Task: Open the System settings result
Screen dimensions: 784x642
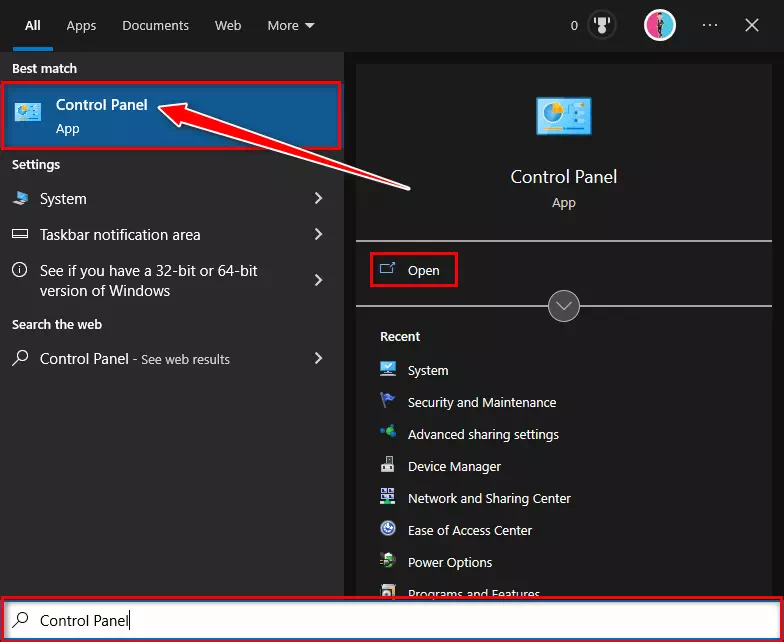Action: [x=172, y=198]
